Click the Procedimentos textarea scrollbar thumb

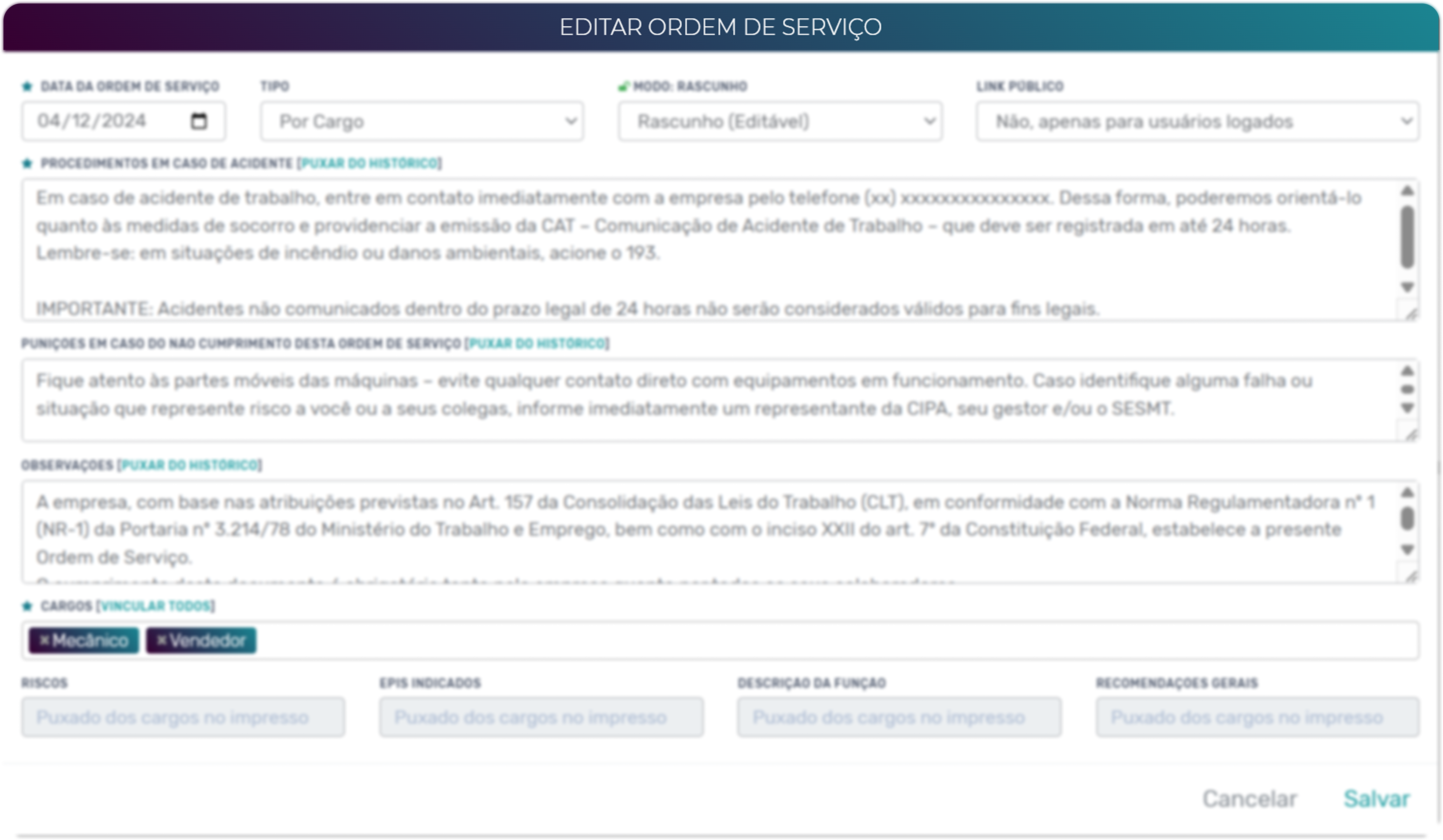1408,237
